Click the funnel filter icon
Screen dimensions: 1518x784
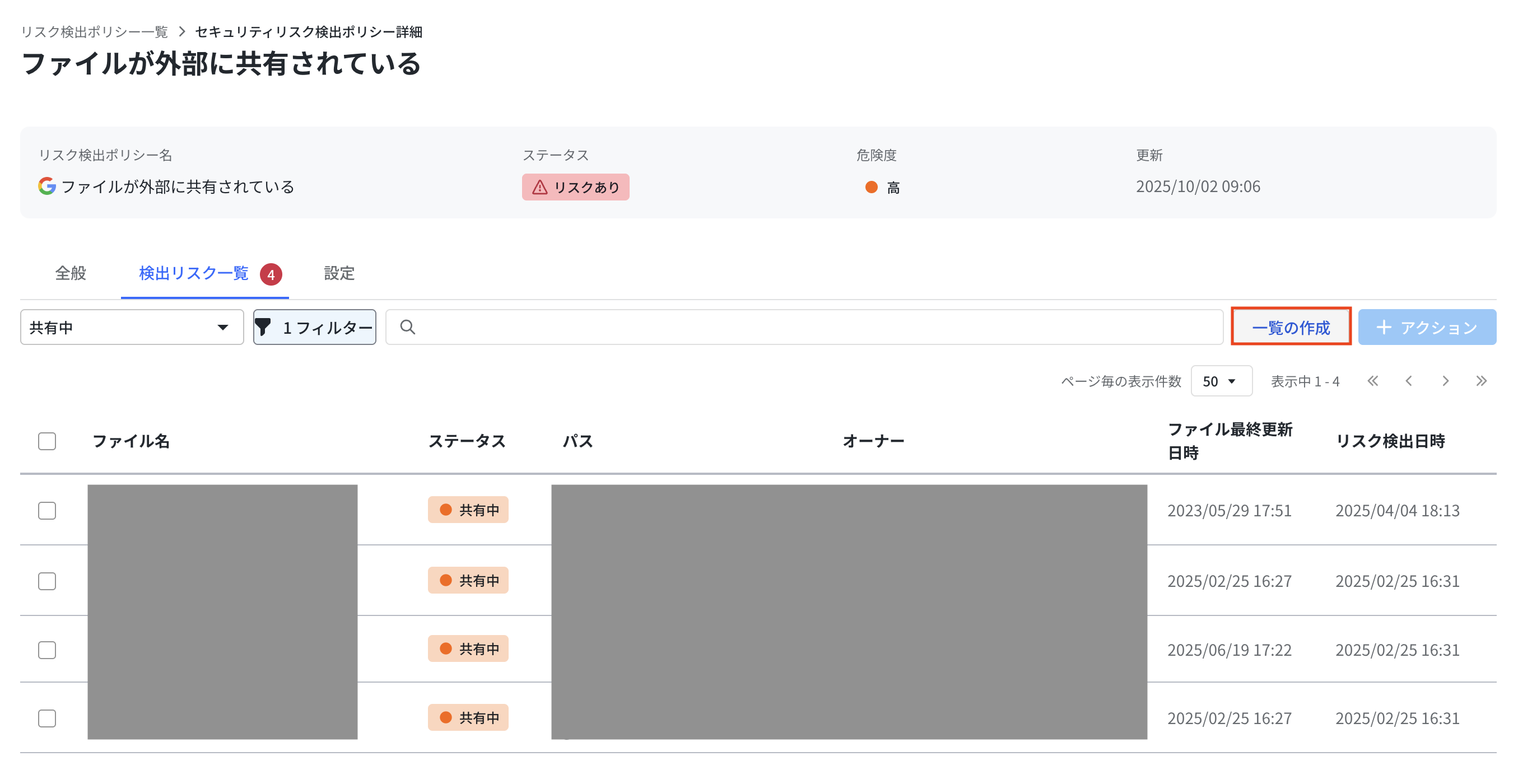pyautogui.click(x=263, y=327)
